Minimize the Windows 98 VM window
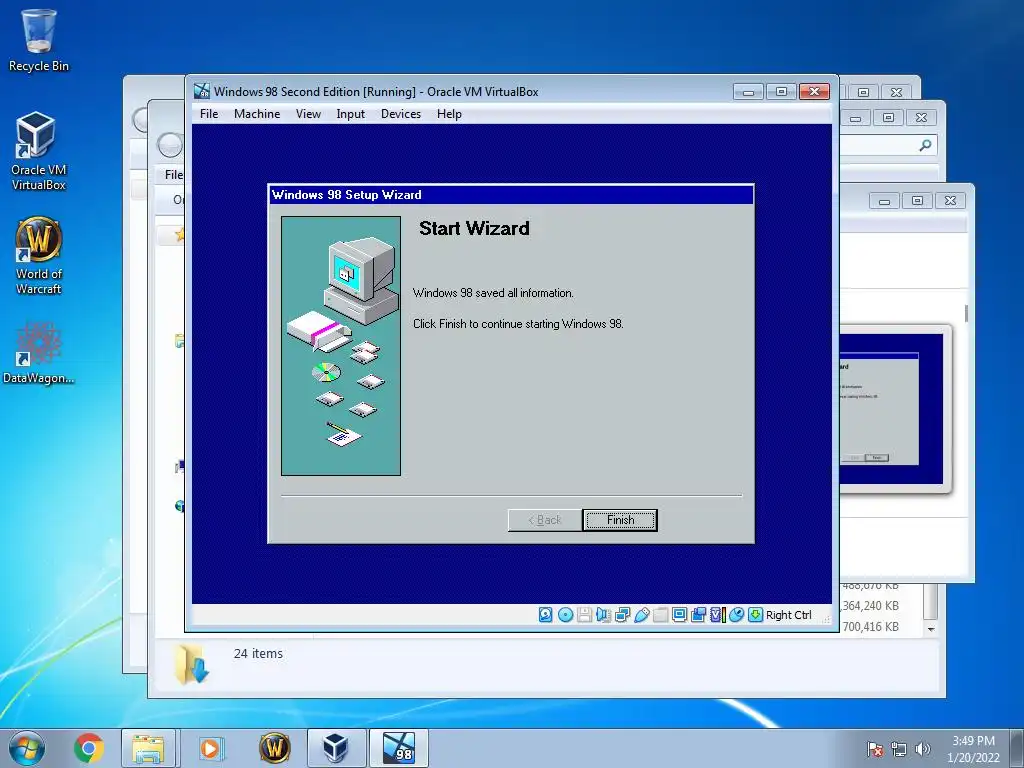 (x=748, y=91)
